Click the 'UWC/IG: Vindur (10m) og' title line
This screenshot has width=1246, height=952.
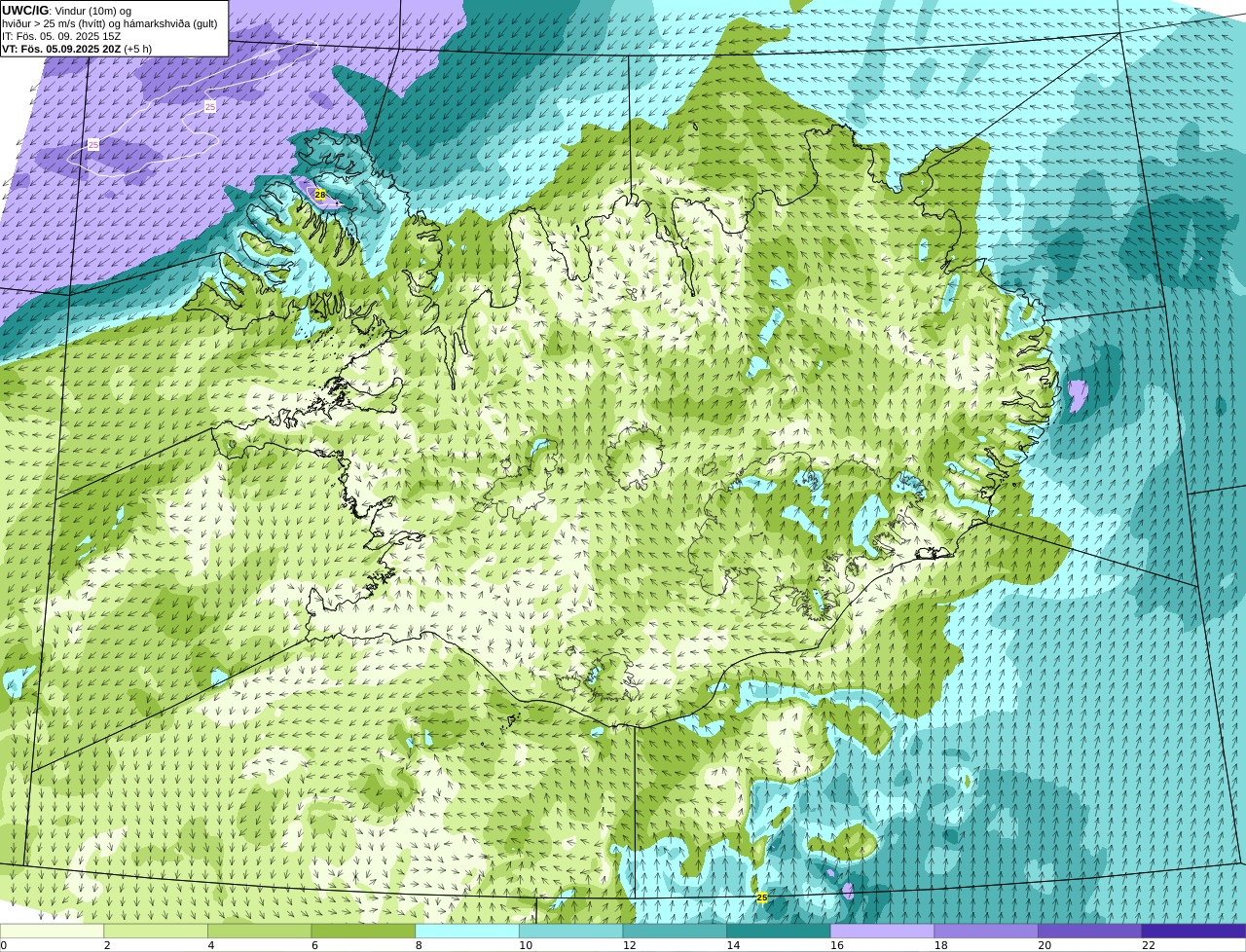pos(66,11)
